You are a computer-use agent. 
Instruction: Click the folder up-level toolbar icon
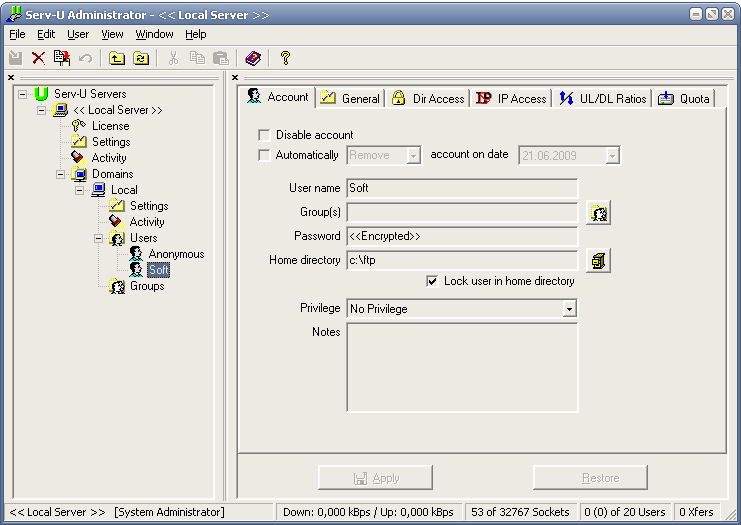(117, 58)
